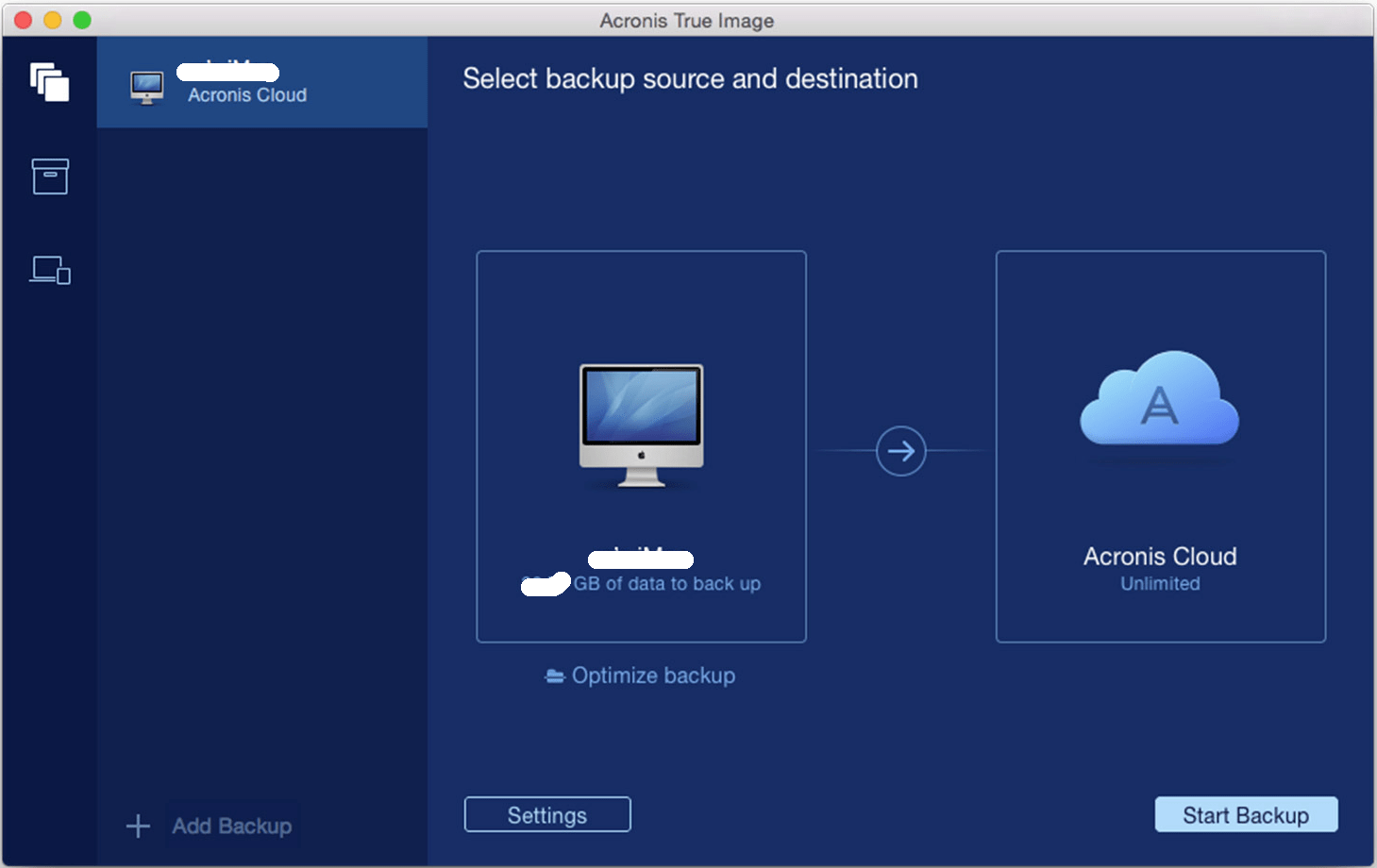The image size is (1377, 868).
Task: Click the 'GB of data to back up' text
Action: [x=666, y=584]
